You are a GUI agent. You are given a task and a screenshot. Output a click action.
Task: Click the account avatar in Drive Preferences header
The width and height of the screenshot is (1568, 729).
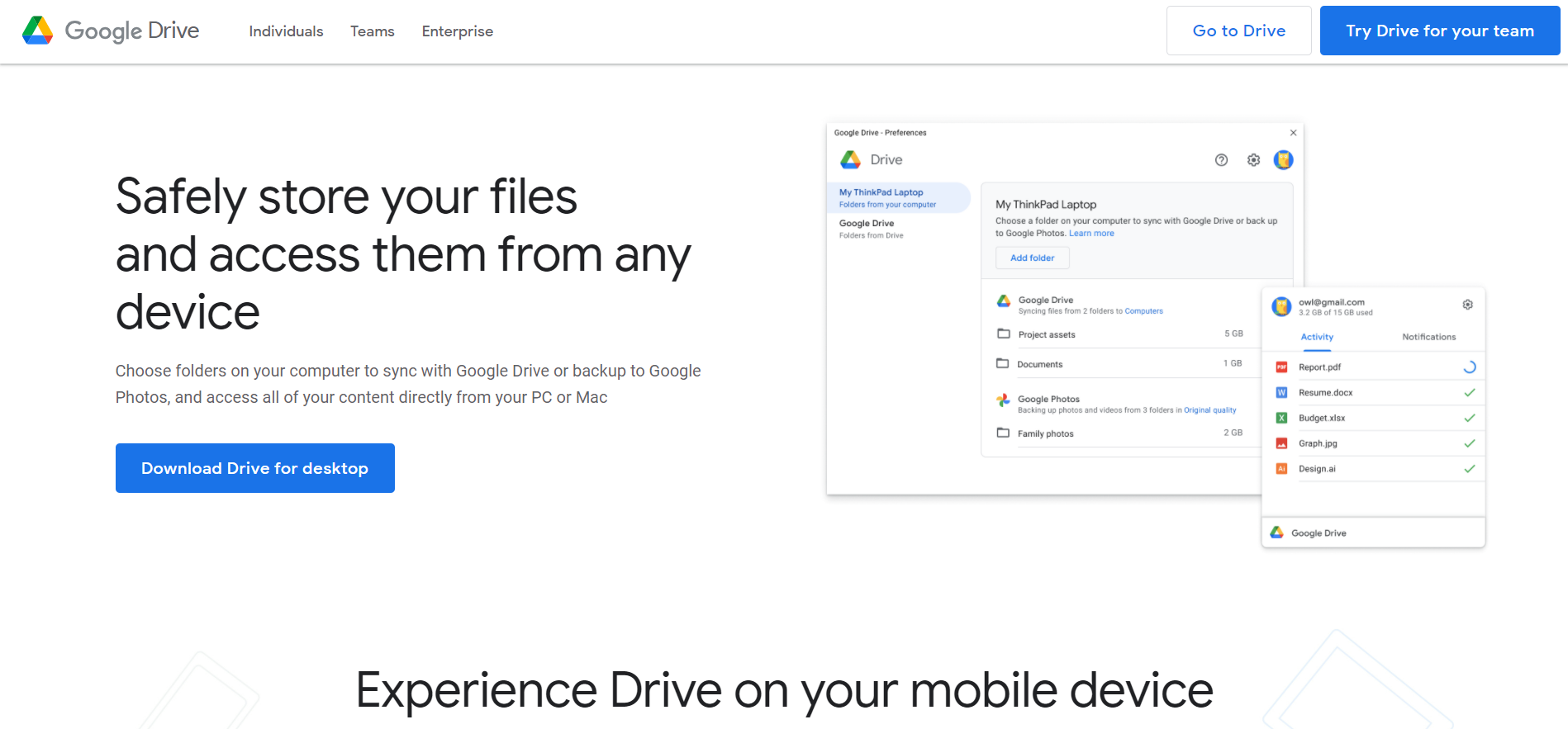click(1283, 159)
